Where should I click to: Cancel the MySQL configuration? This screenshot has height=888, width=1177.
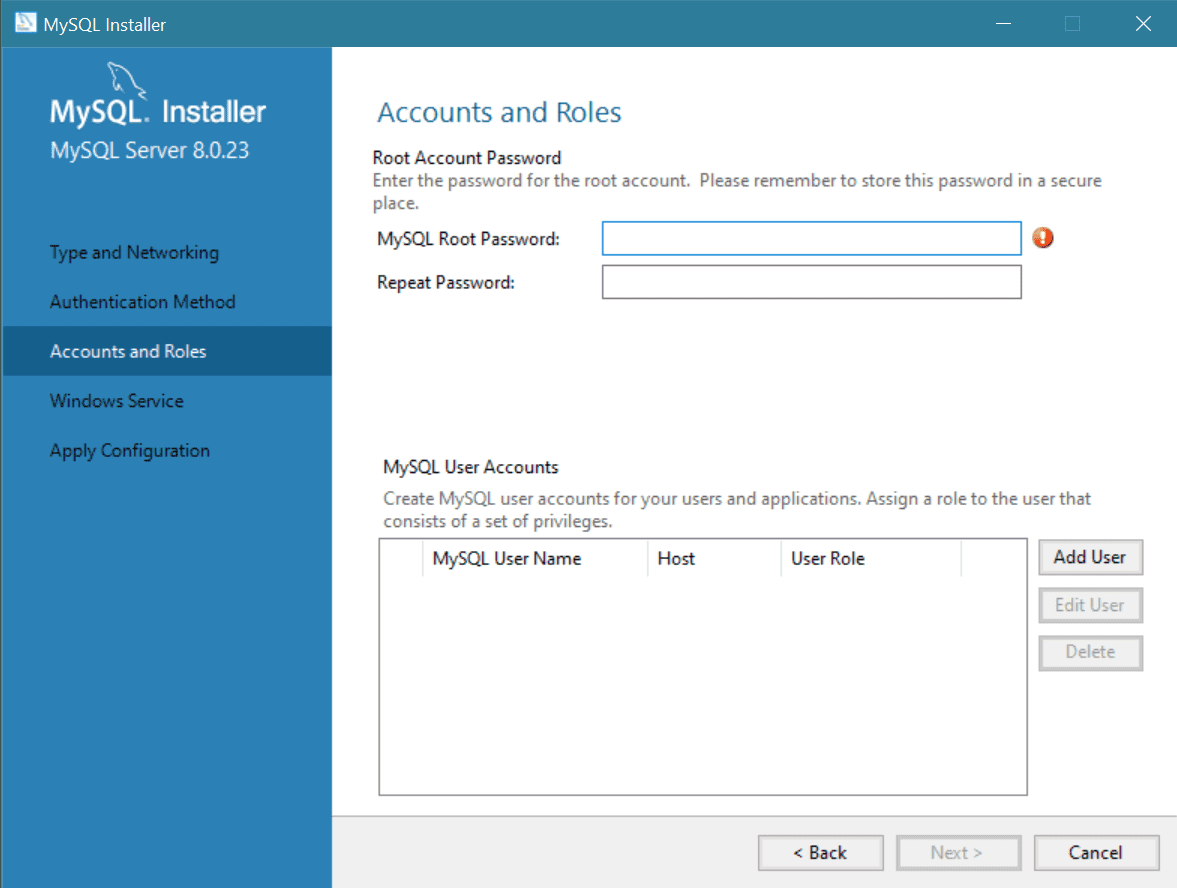click(x=1096, y=853)
